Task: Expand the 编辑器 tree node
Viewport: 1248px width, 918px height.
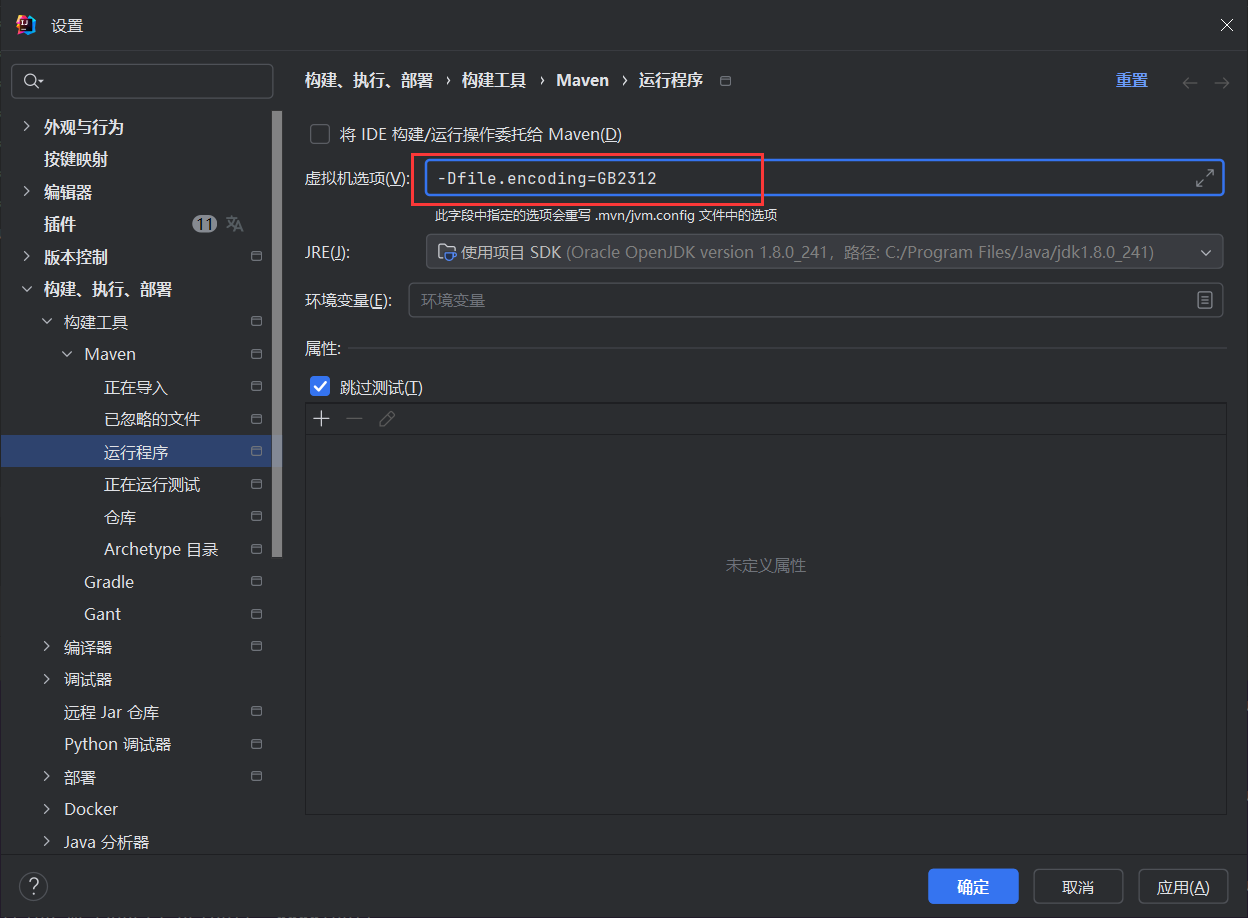Action: (x=26, y=192)
